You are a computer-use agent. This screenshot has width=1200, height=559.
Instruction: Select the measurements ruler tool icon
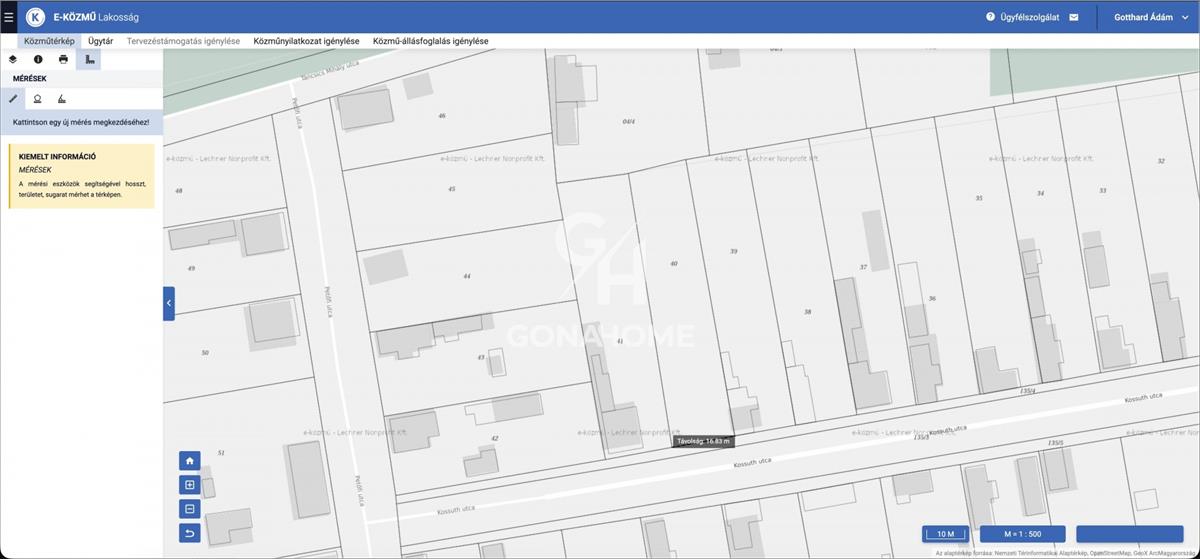(89, 59)
